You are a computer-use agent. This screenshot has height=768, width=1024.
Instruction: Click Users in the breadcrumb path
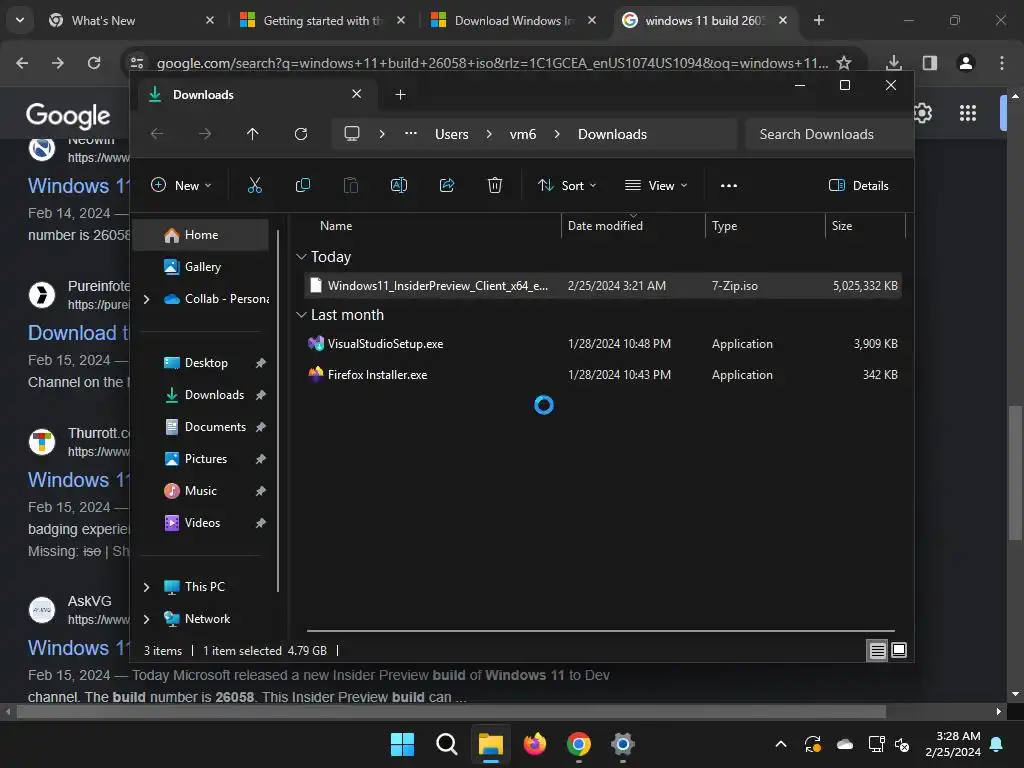(452, 134)
